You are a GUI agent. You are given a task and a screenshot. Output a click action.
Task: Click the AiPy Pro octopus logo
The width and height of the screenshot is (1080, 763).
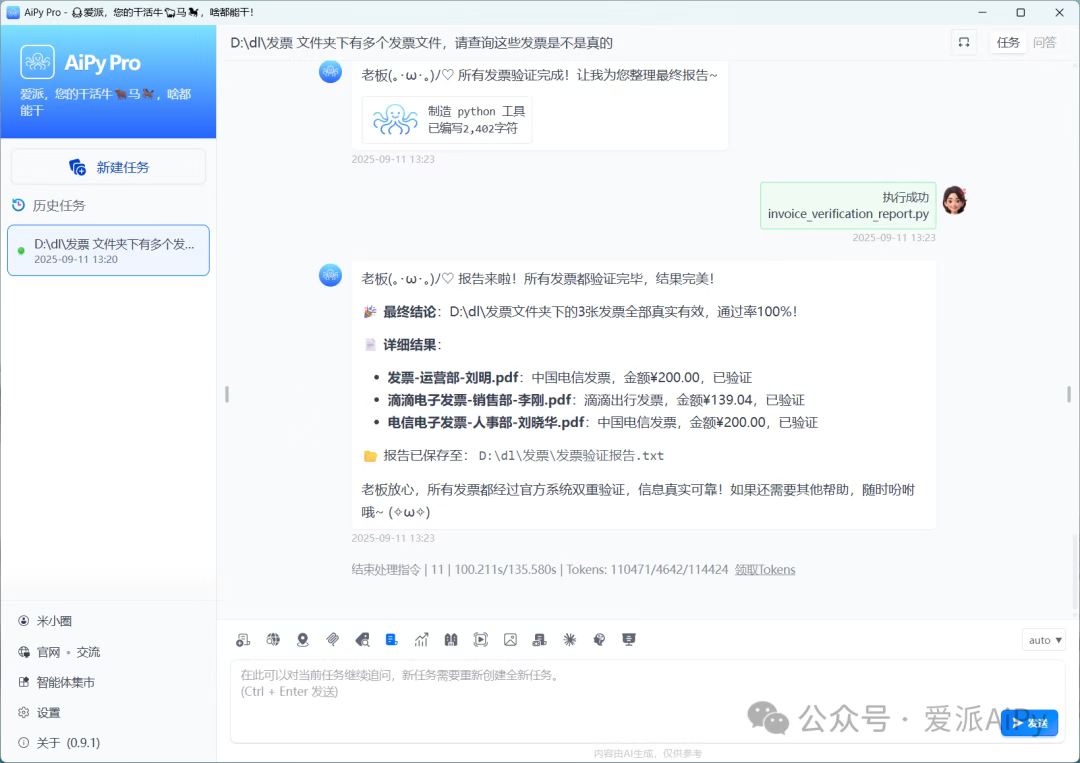[x=37, y=62]
